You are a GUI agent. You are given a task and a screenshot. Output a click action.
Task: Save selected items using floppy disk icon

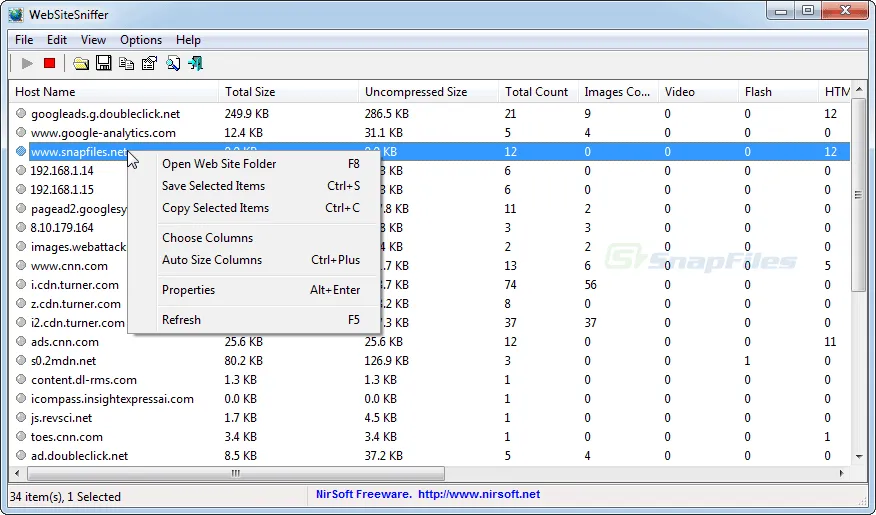103,63
